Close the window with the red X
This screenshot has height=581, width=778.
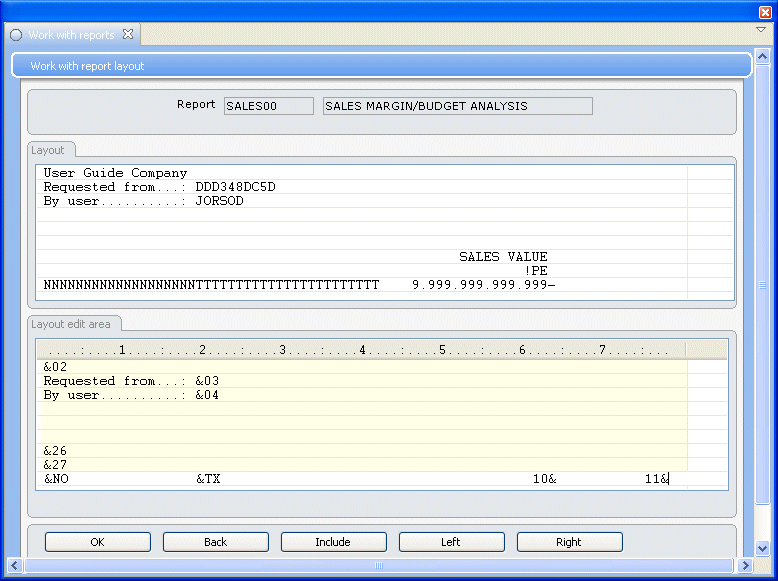pyautogui.click(x=766, y=12)
